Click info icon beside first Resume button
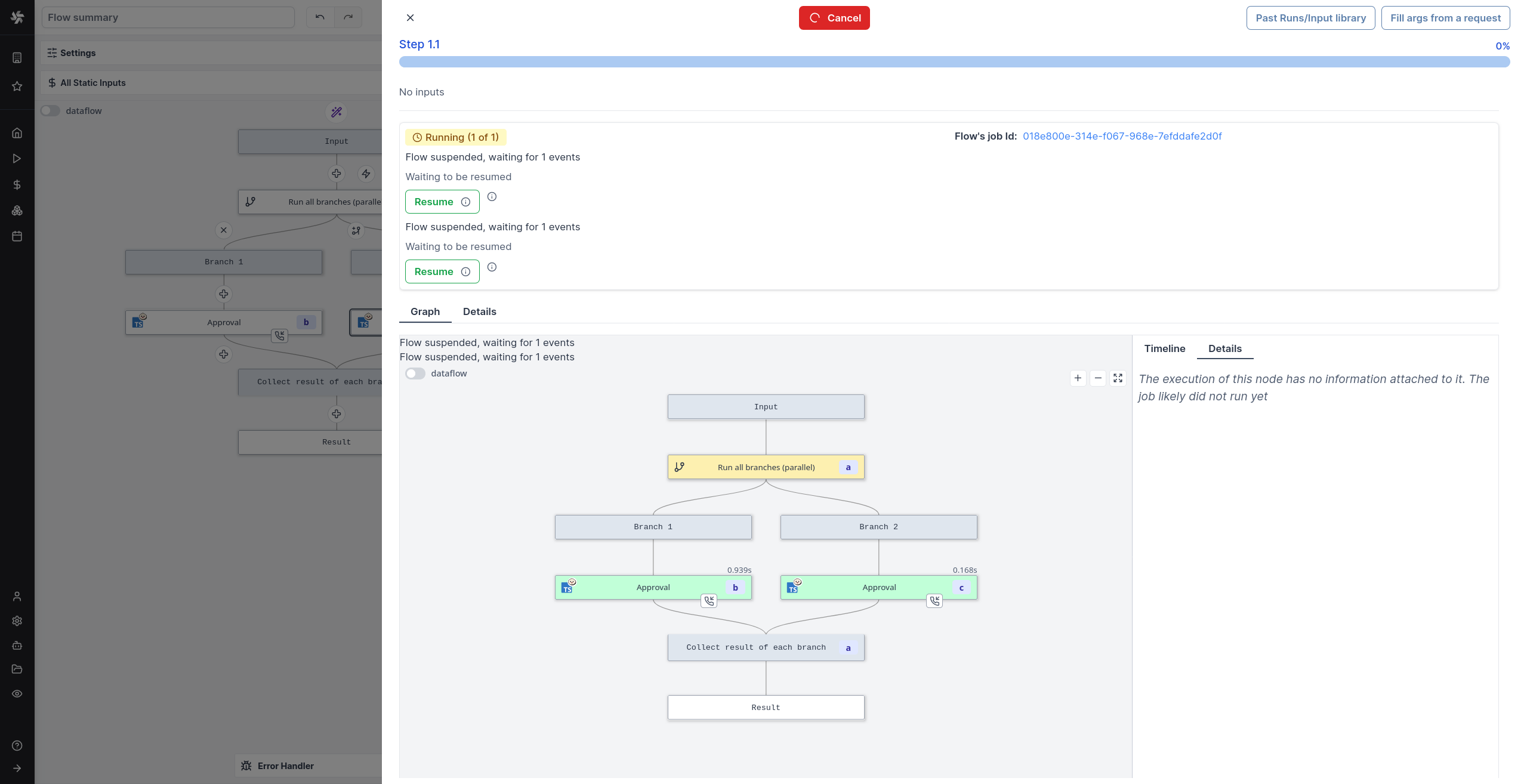Viewport: 1527px width, 784px height. [x=492, y=197]
